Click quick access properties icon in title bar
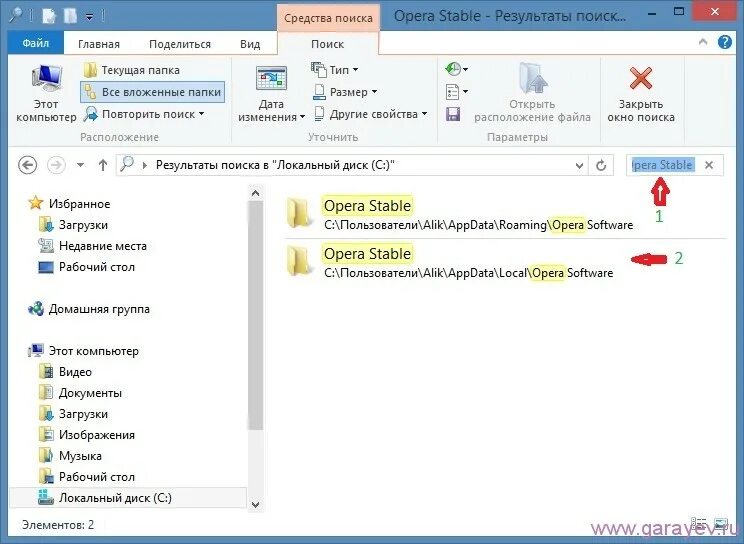This screenshot has height=544, width=744. pyautogui.click(x=49, y=17)
